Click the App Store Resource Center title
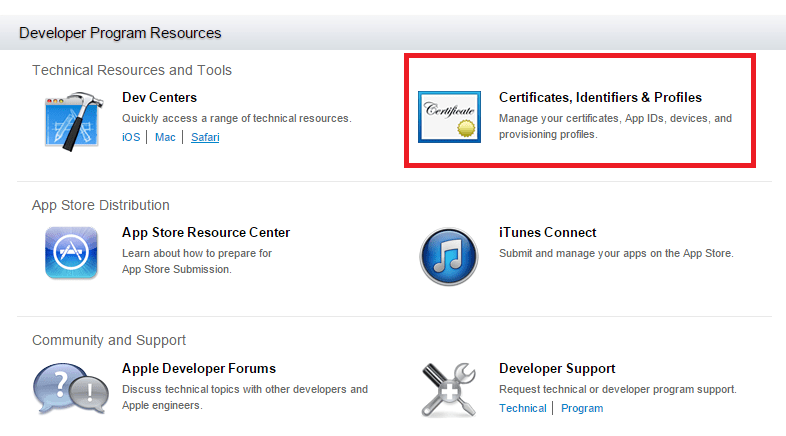 206,233
